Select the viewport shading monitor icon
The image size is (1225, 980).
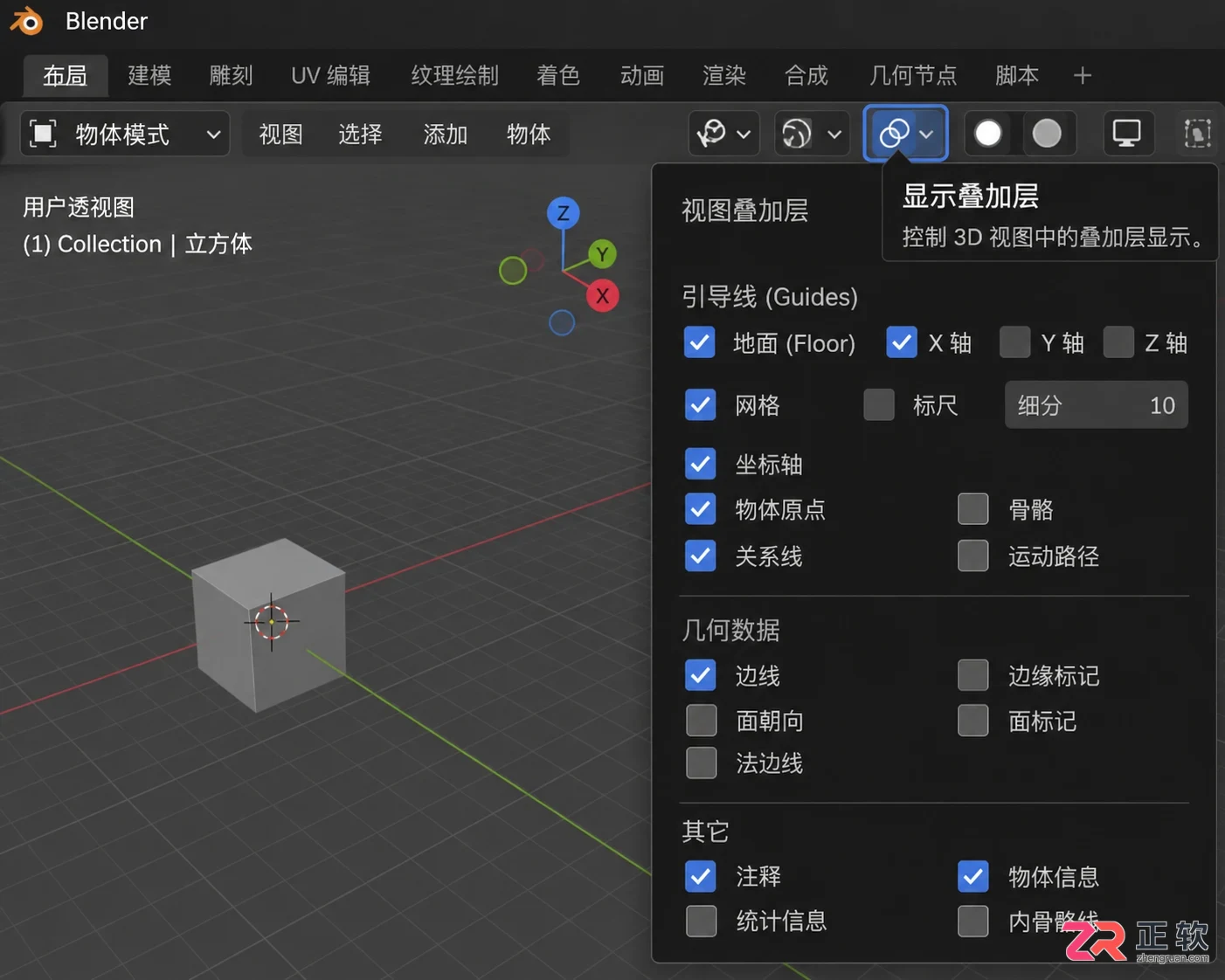(x=1126, y=134)
